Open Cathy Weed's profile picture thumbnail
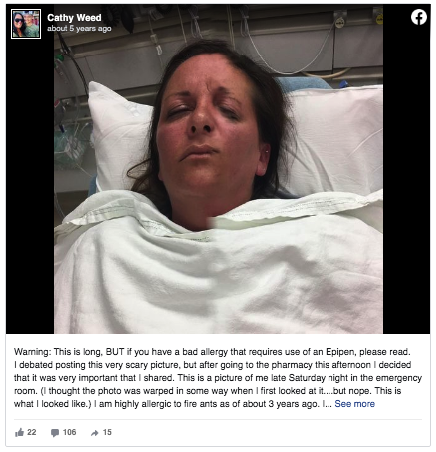 (26, 24)
